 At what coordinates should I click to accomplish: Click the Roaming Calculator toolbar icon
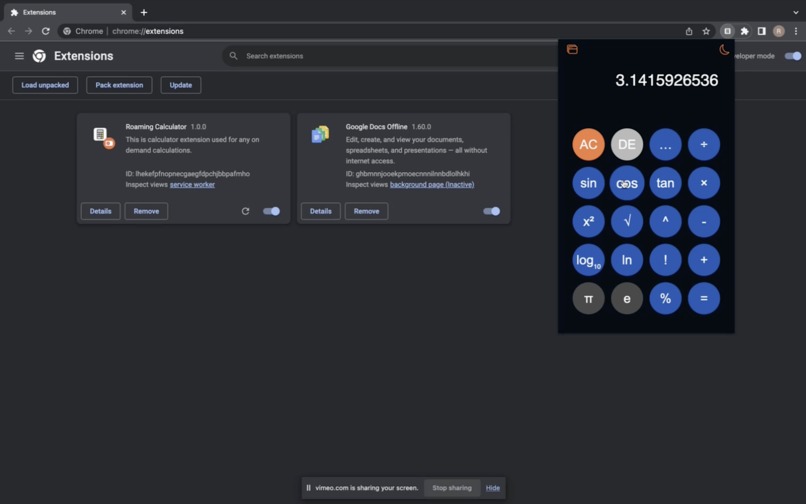[x=727, y=31]
